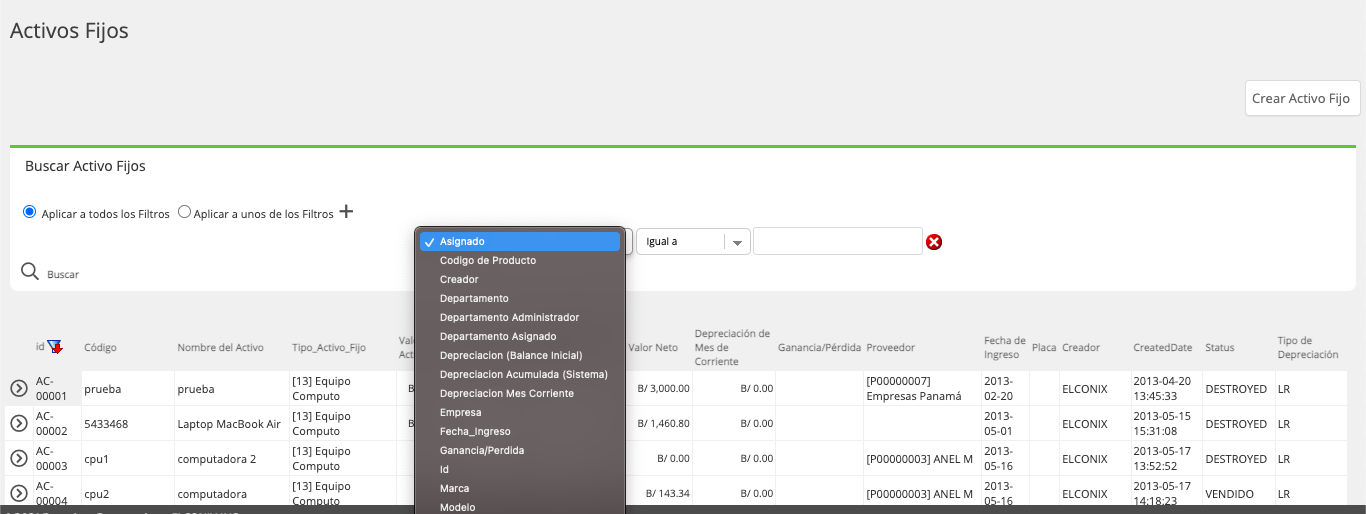Viewport: 1366px width, 514px height.
Task: Choose 'Fecha_Ingreso' option
Action: 520,431
